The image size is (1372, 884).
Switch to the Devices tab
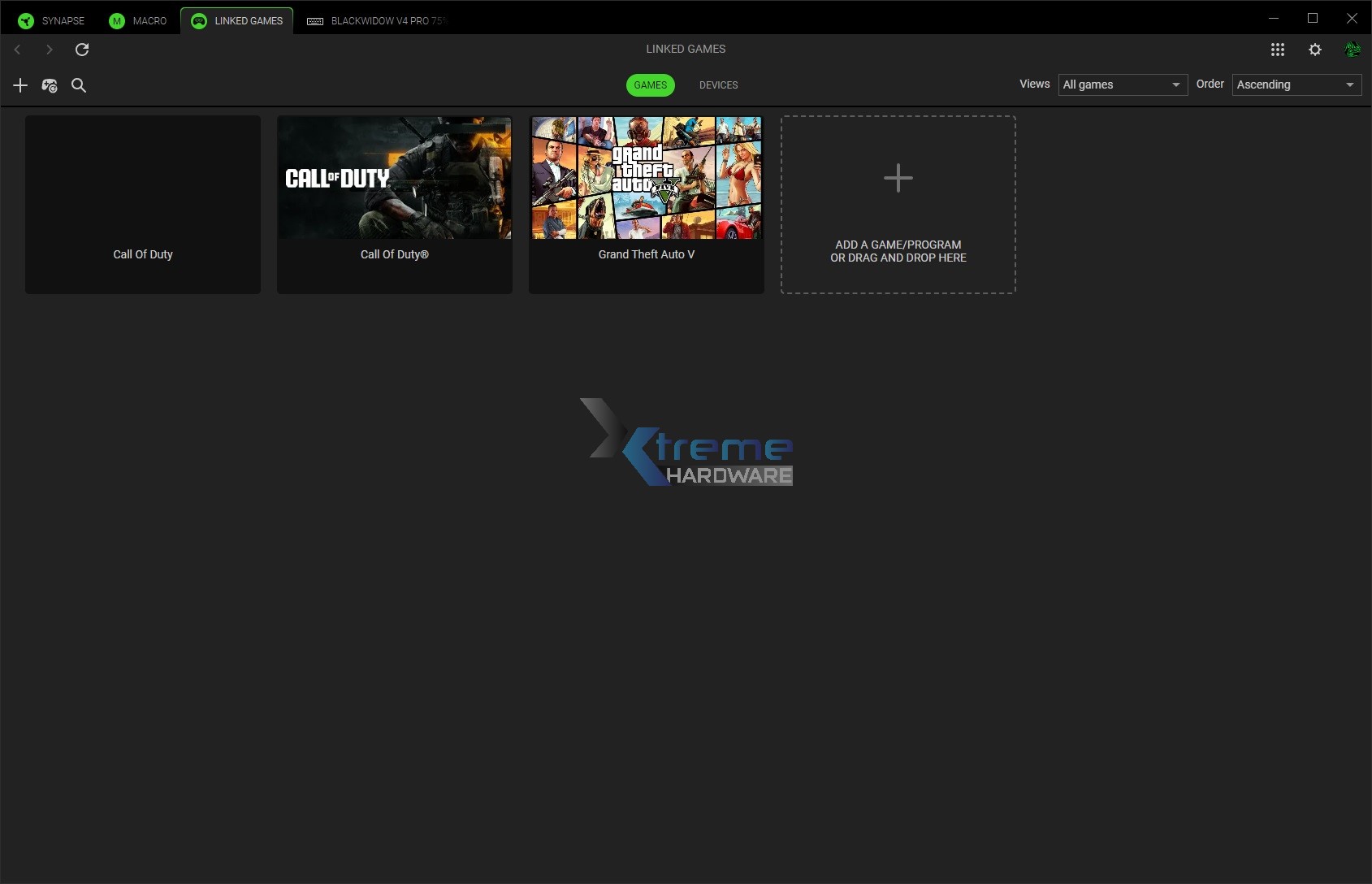(x=718, y=84)
